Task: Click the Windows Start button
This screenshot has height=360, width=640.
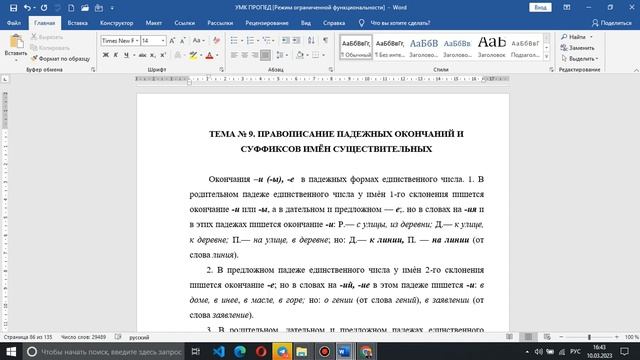Action: pos(11,351)
